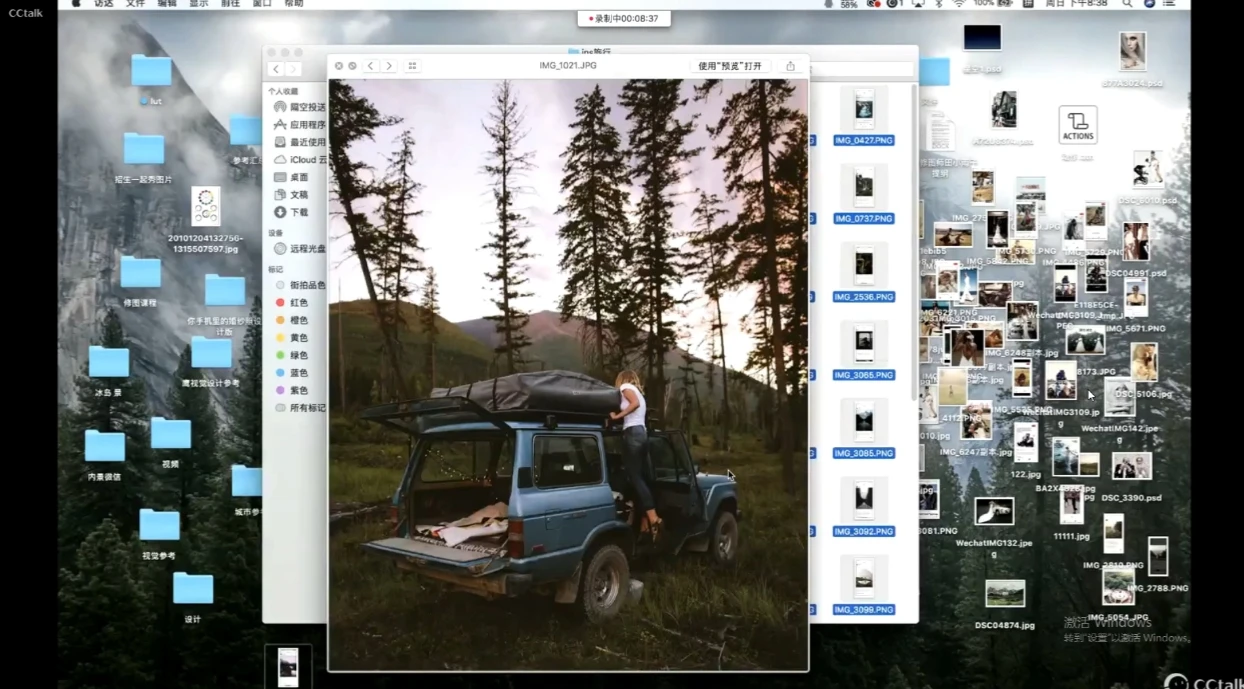Click the fullscreen icon in Quick Look
The image size is (1244, 689).
click(x=352, y=66)
